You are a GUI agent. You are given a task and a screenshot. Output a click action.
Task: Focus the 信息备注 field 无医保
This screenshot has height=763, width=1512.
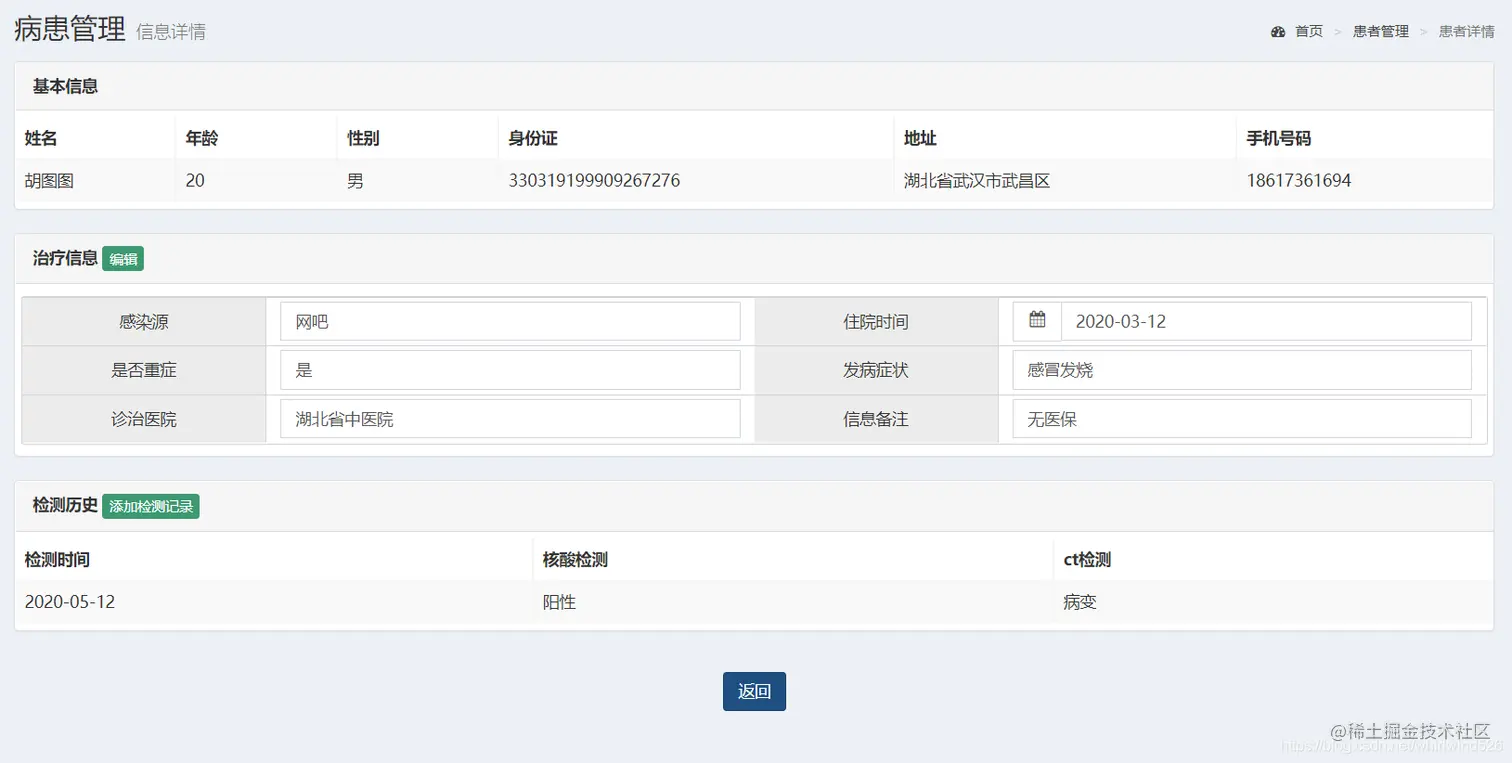pos(1242,419)
